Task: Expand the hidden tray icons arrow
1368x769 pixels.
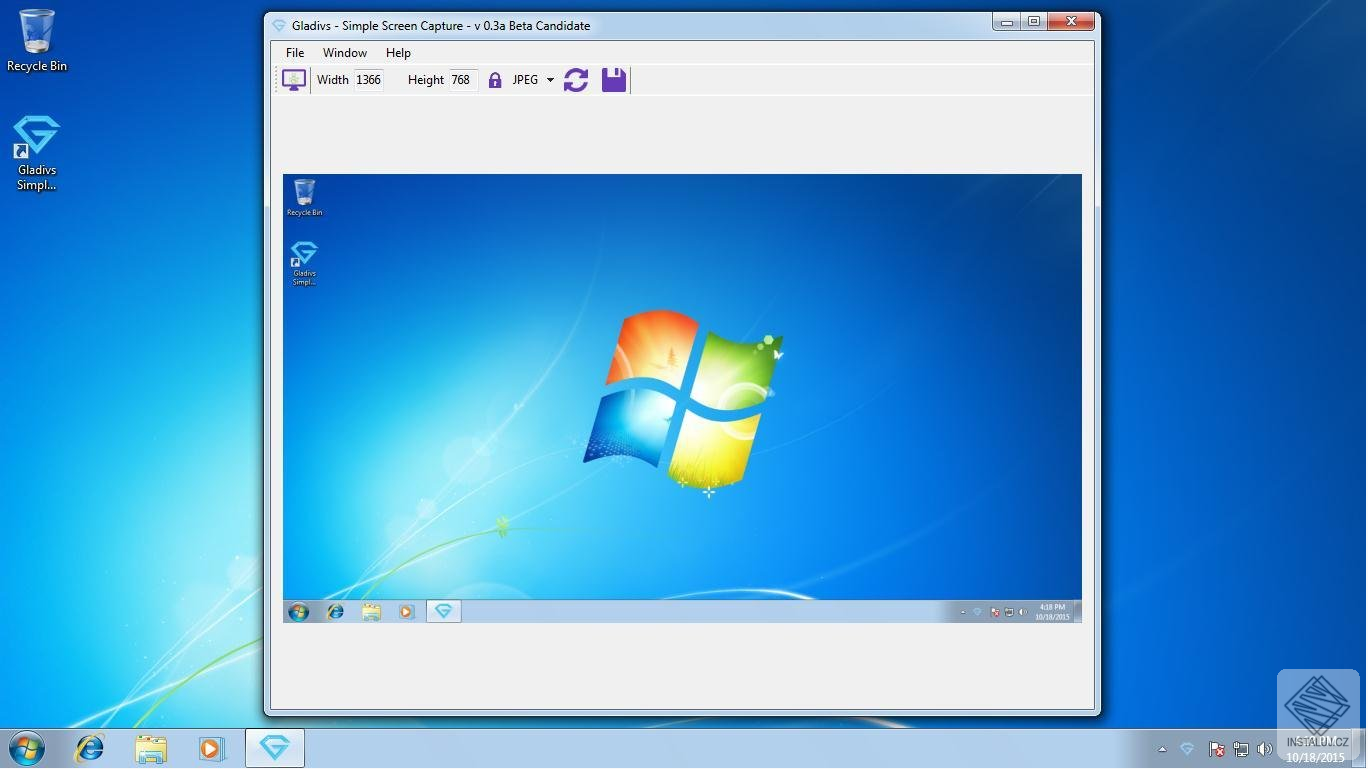Action: click(x=1163, y=749)
